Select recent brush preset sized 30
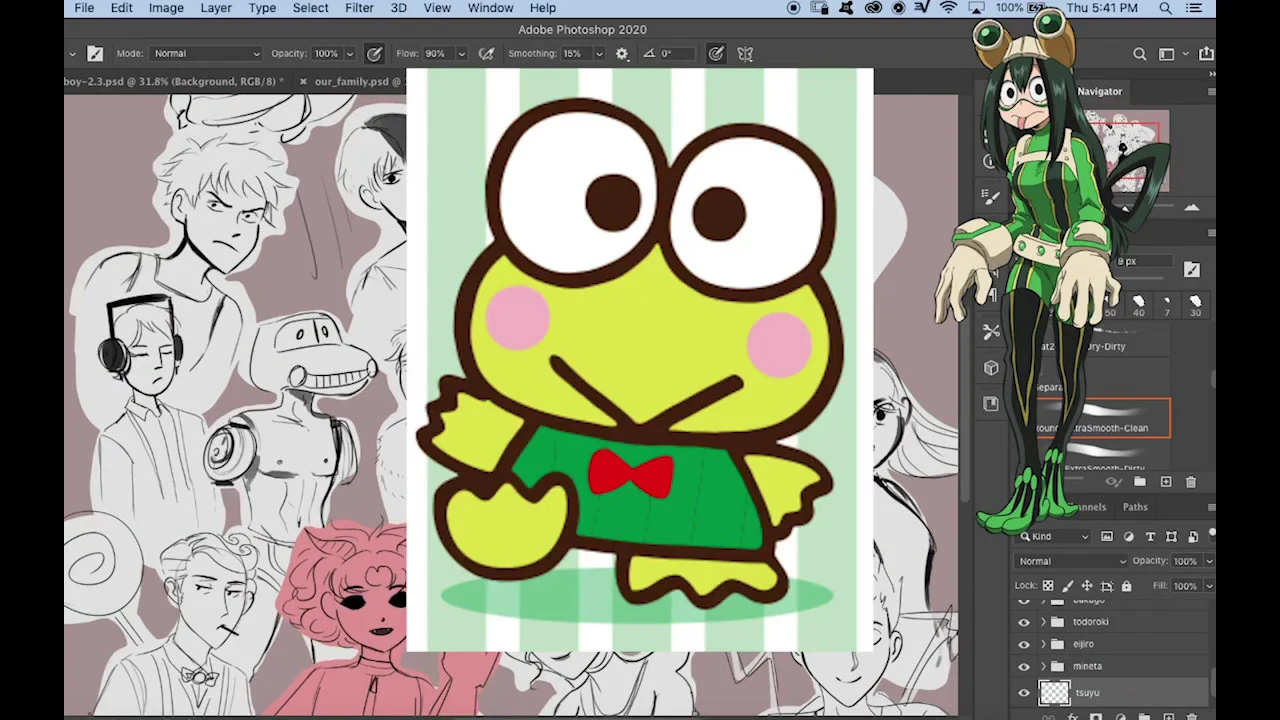This screenshot has width=1280, height=720. (x=1195, y=305)
